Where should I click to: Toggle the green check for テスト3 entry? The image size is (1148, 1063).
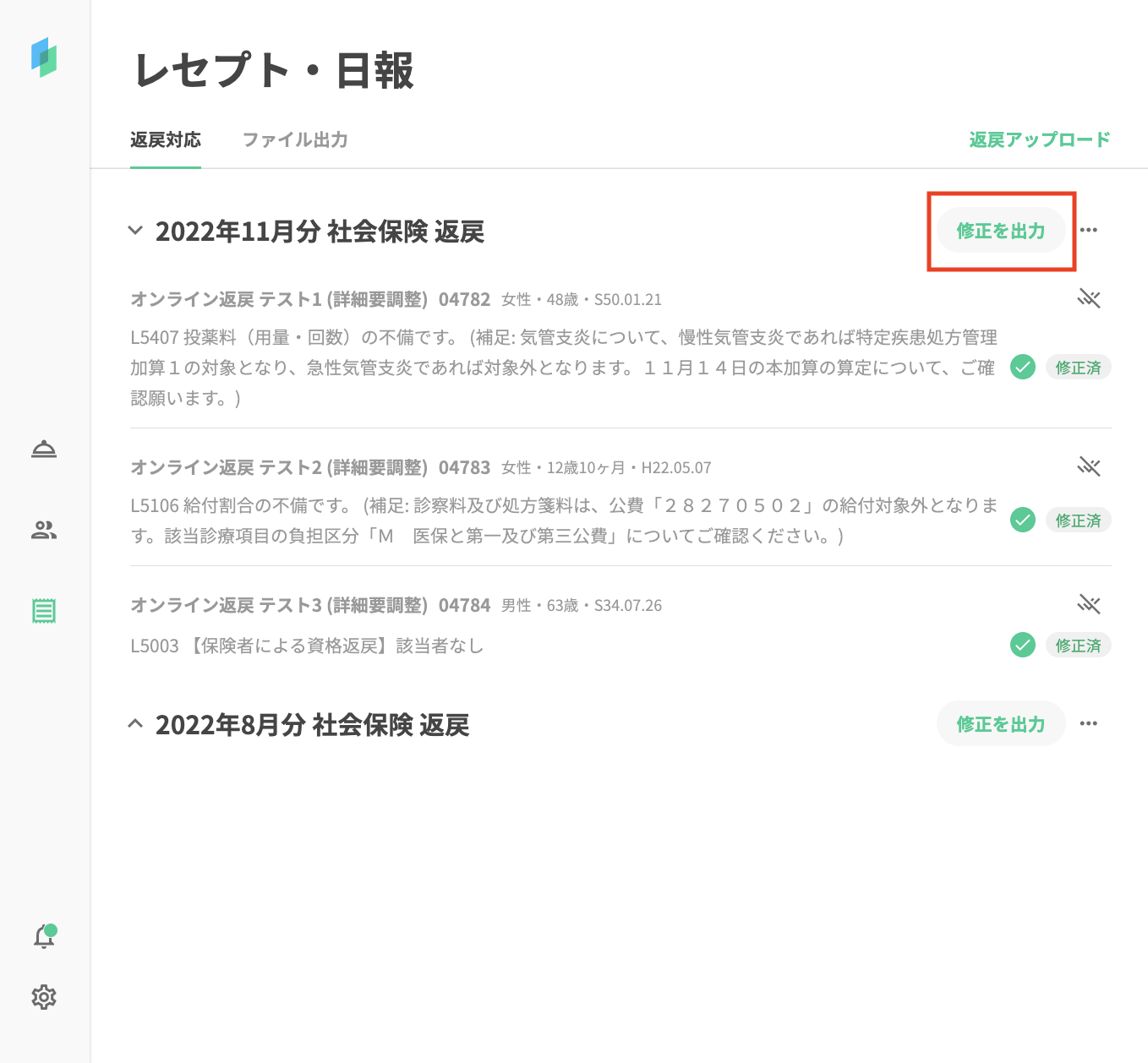click(x=1023, y=646)
